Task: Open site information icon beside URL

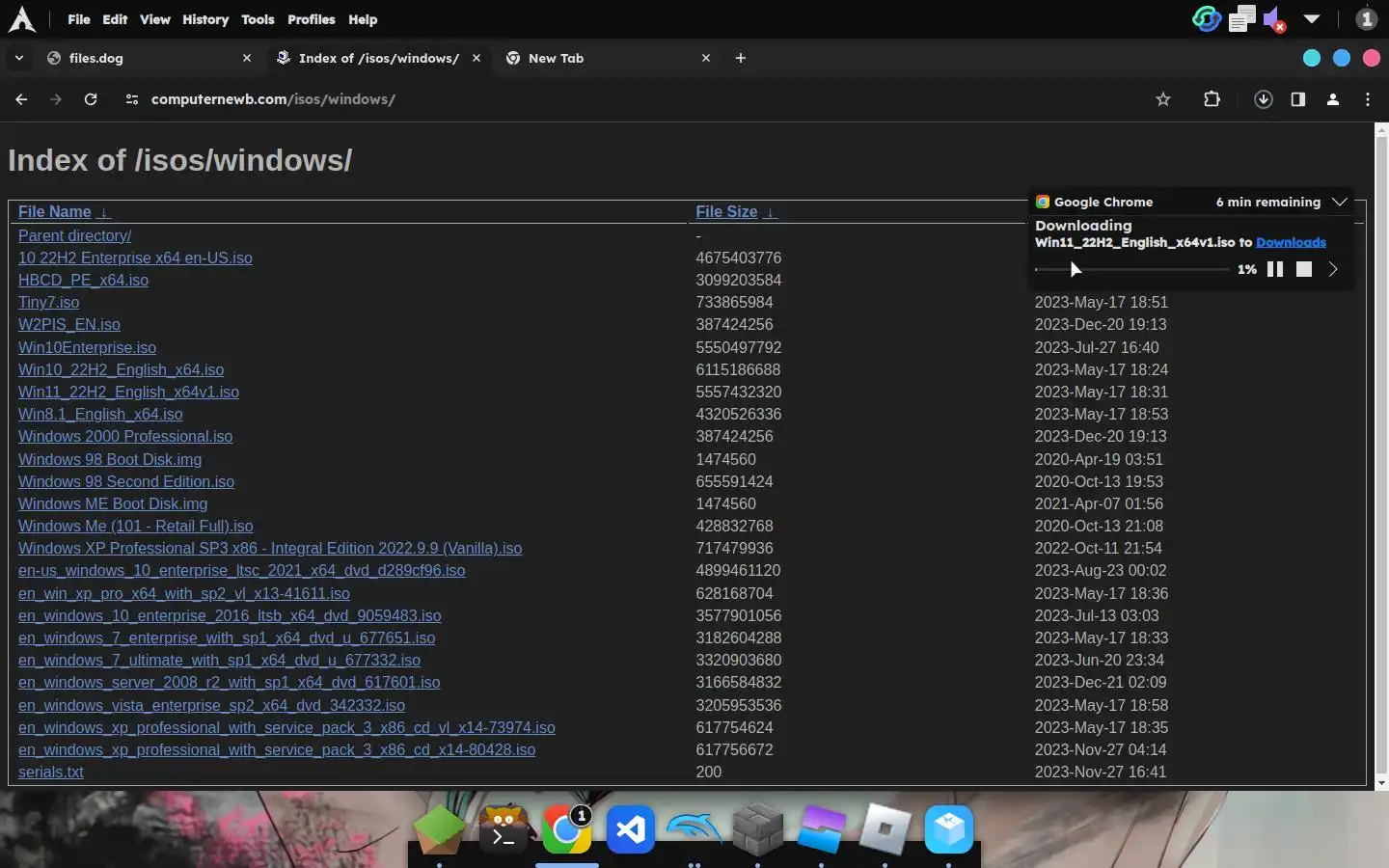Action: coord(132,99)
